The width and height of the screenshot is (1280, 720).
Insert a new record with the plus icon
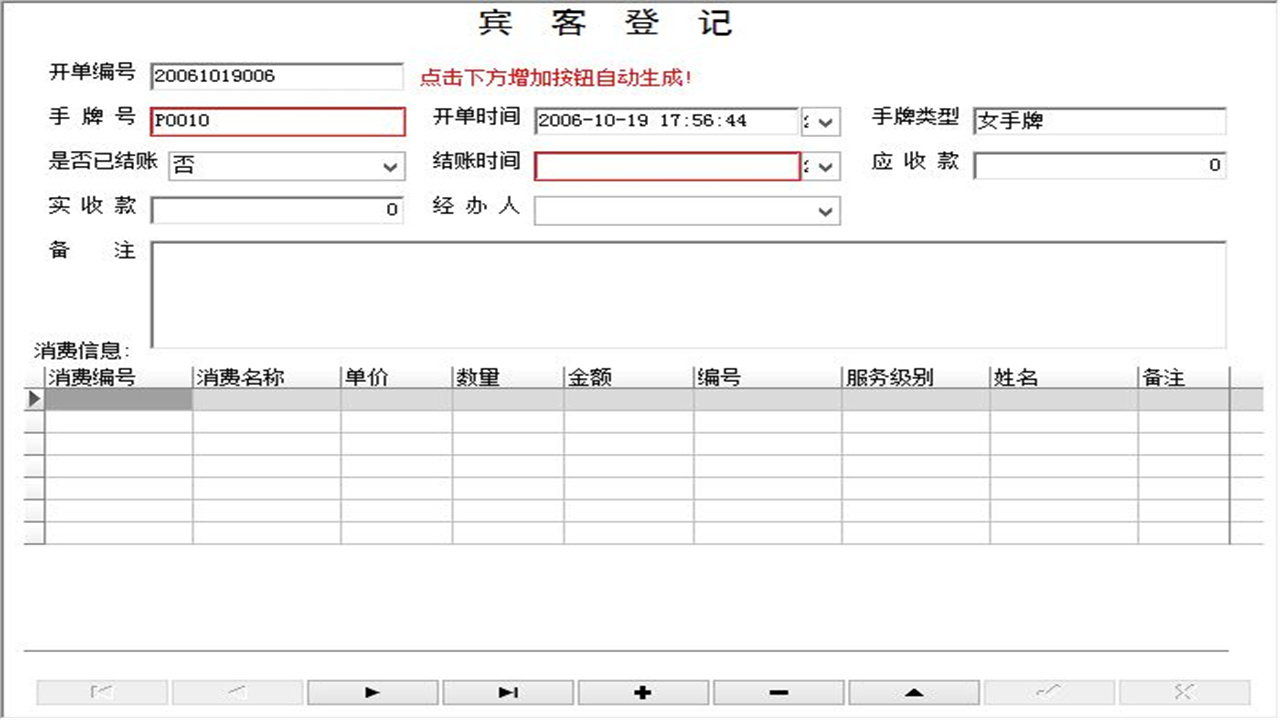pyautogui.click(x=643, y=691)
